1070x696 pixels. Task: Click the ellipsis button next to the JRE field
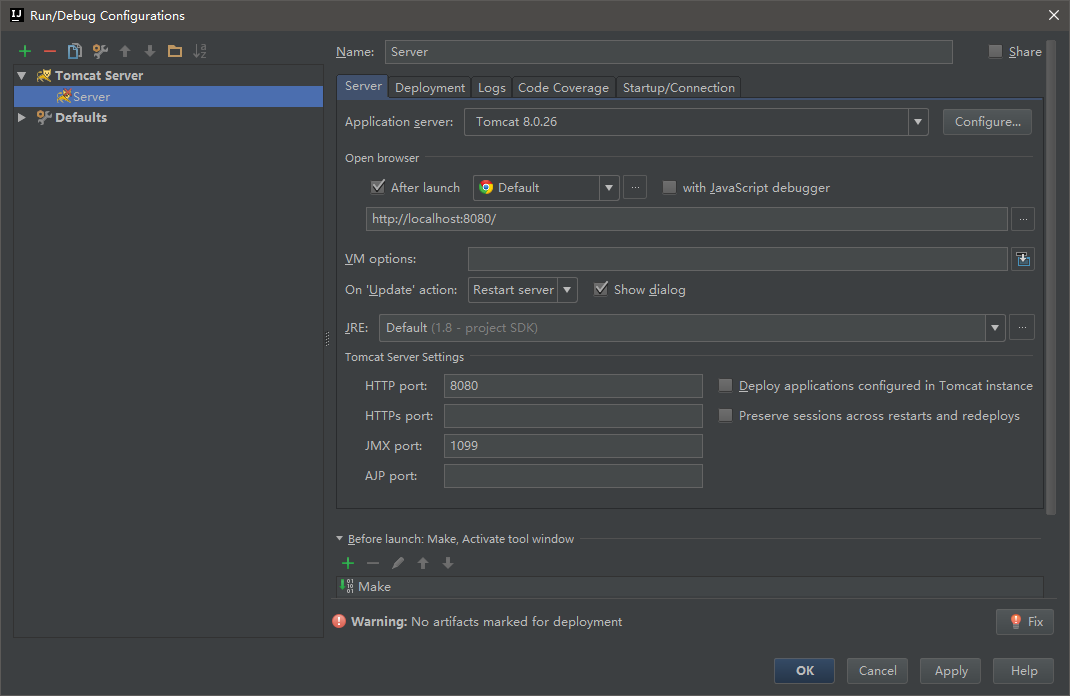point(1022,328)
